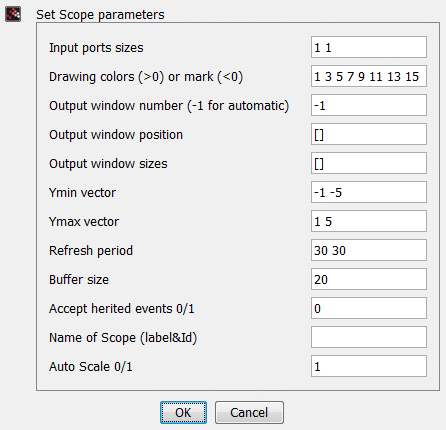The height and width of the screenshot is (430, 446).
Task: Click the Ymin vector label
Action: pyautogui.click(x=82, y=193)
